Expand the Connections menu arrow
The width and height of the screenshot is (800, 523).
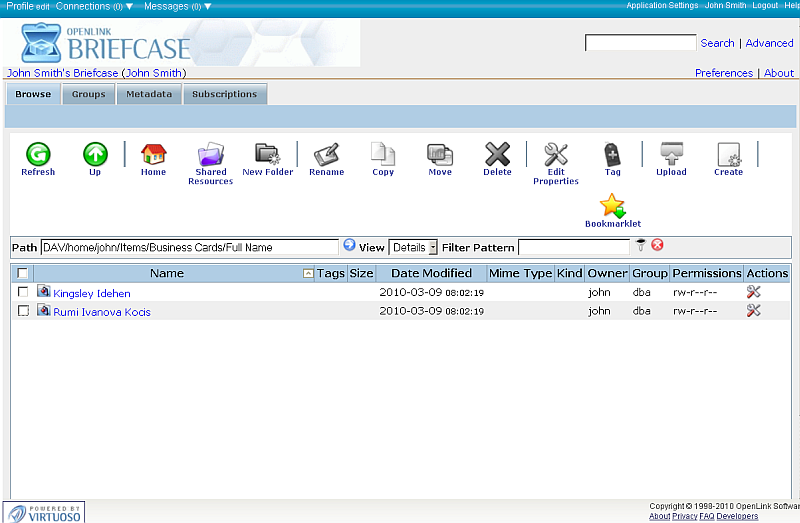[129, 6]
